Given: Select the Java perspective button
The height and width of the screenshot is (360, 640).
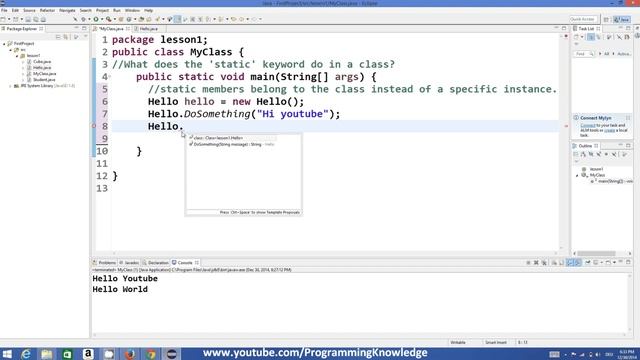Looking at the screenshot, I should 622,19.
